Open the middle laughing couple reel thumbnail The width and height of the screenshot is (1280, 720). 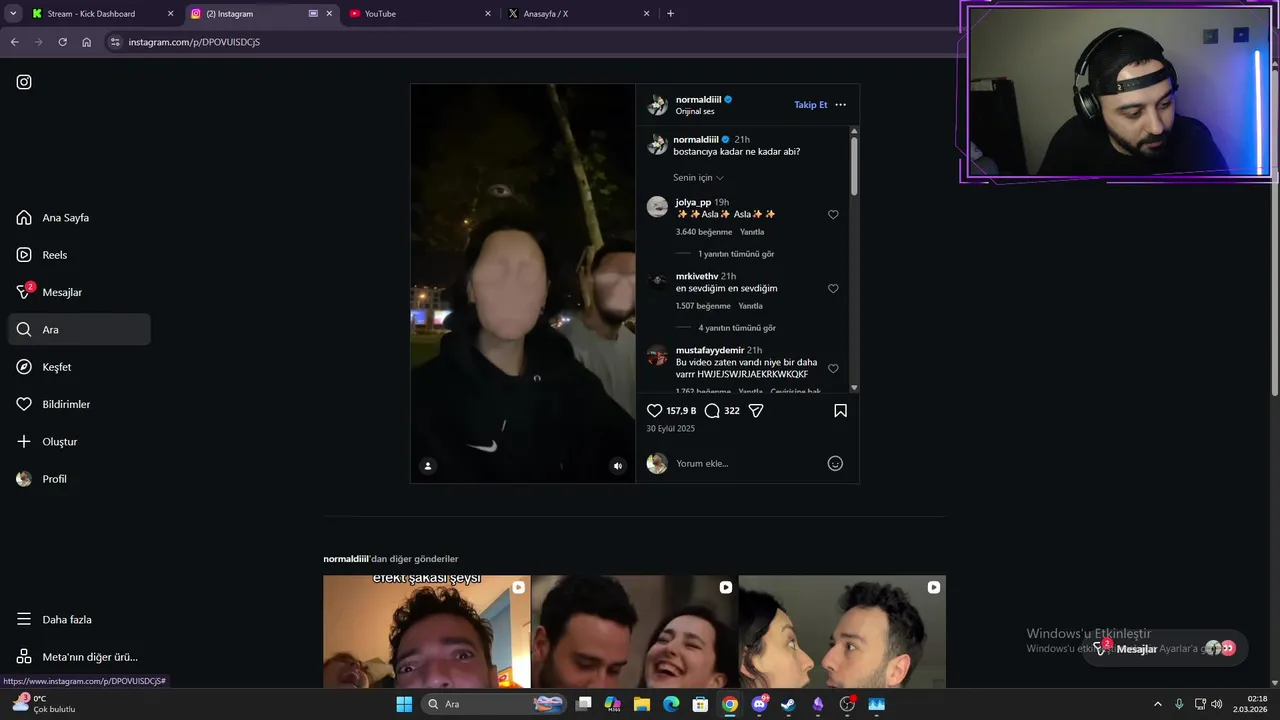(634, 631)
